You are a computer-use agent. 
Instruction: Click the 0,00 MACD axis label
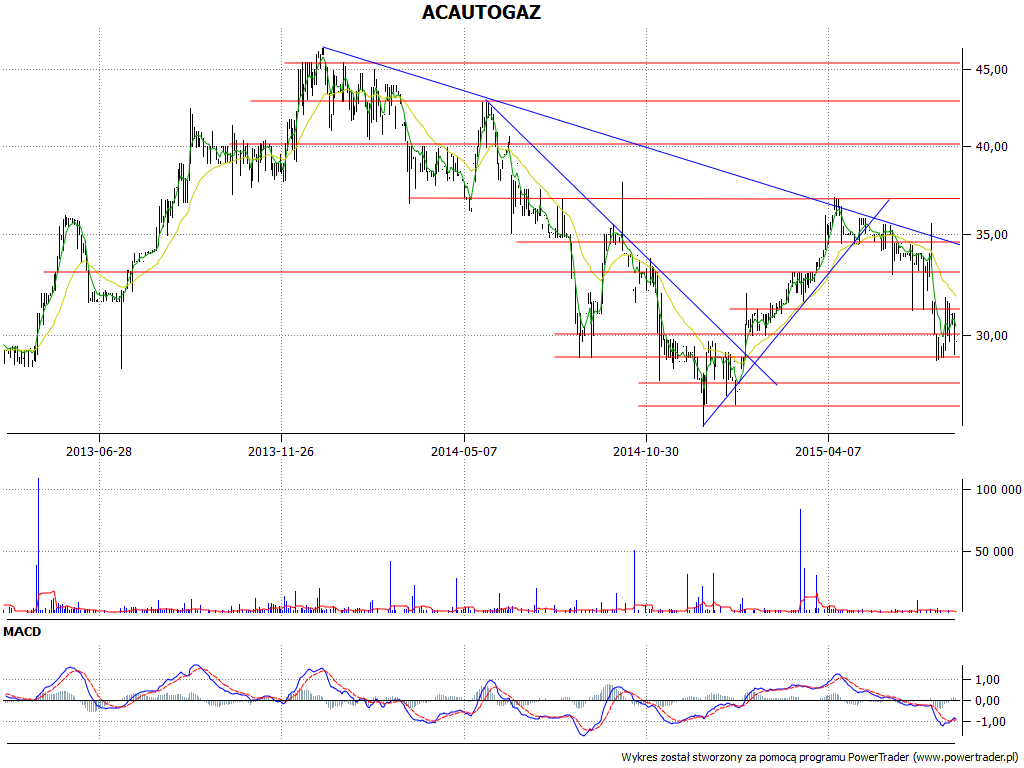[x=987, y=701]
